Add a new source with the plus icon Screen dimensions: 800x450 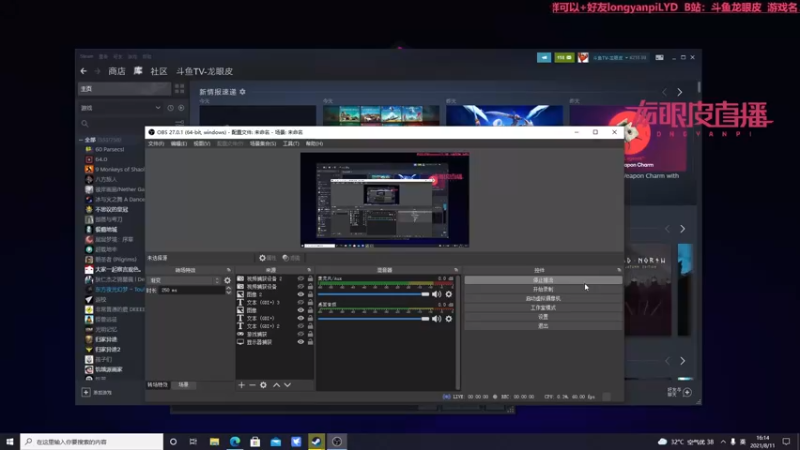(x=241, y=385)
